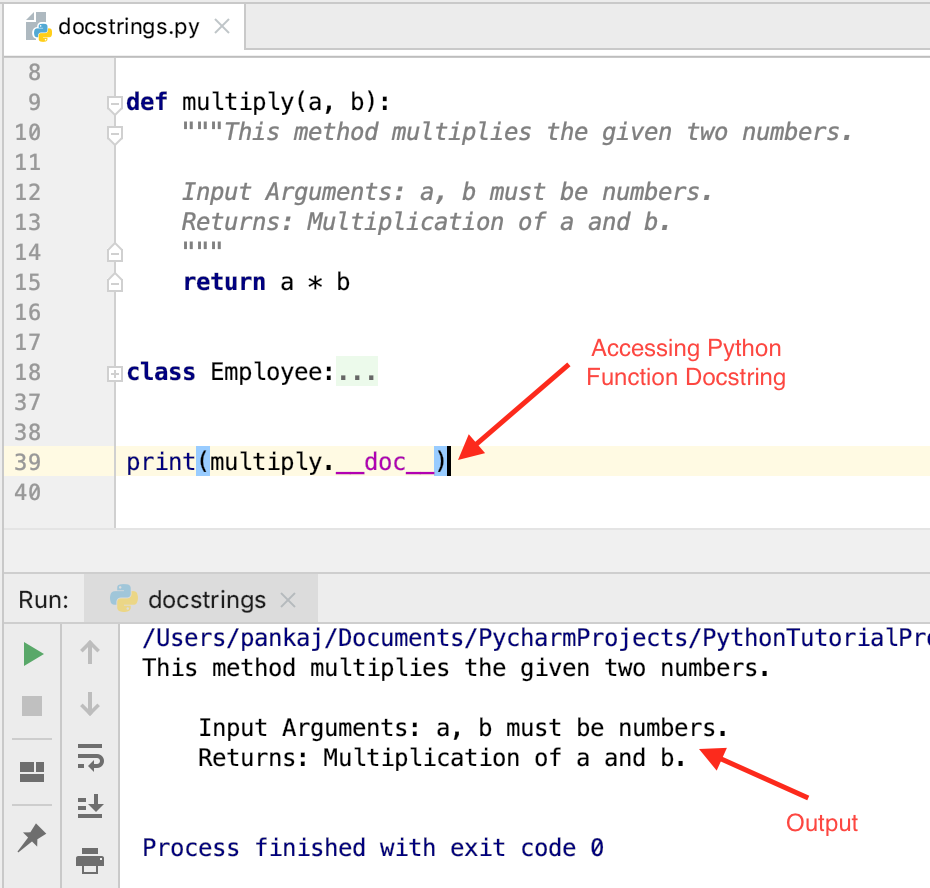The image size is (930, 888).
Task: Click the Scroll to End console icon
Action: click(x=89, y=806)
